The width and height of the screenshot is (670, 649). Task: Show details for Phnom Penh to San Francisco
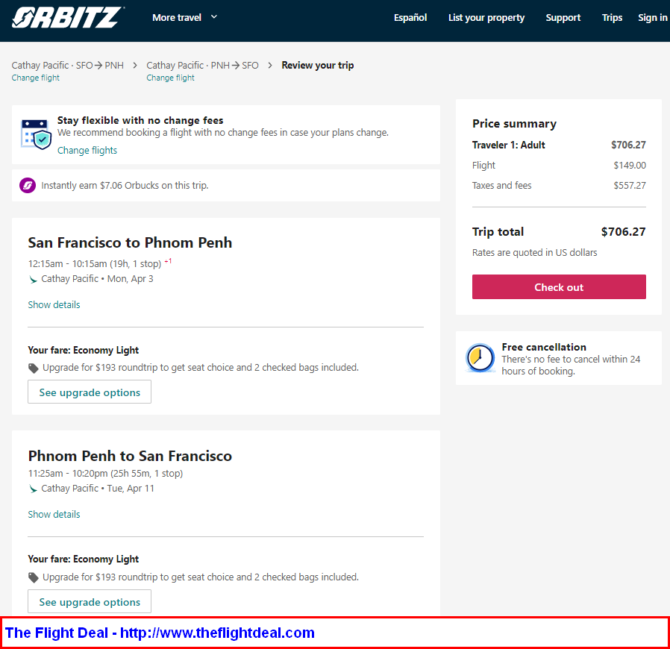(x=54, y=514)
